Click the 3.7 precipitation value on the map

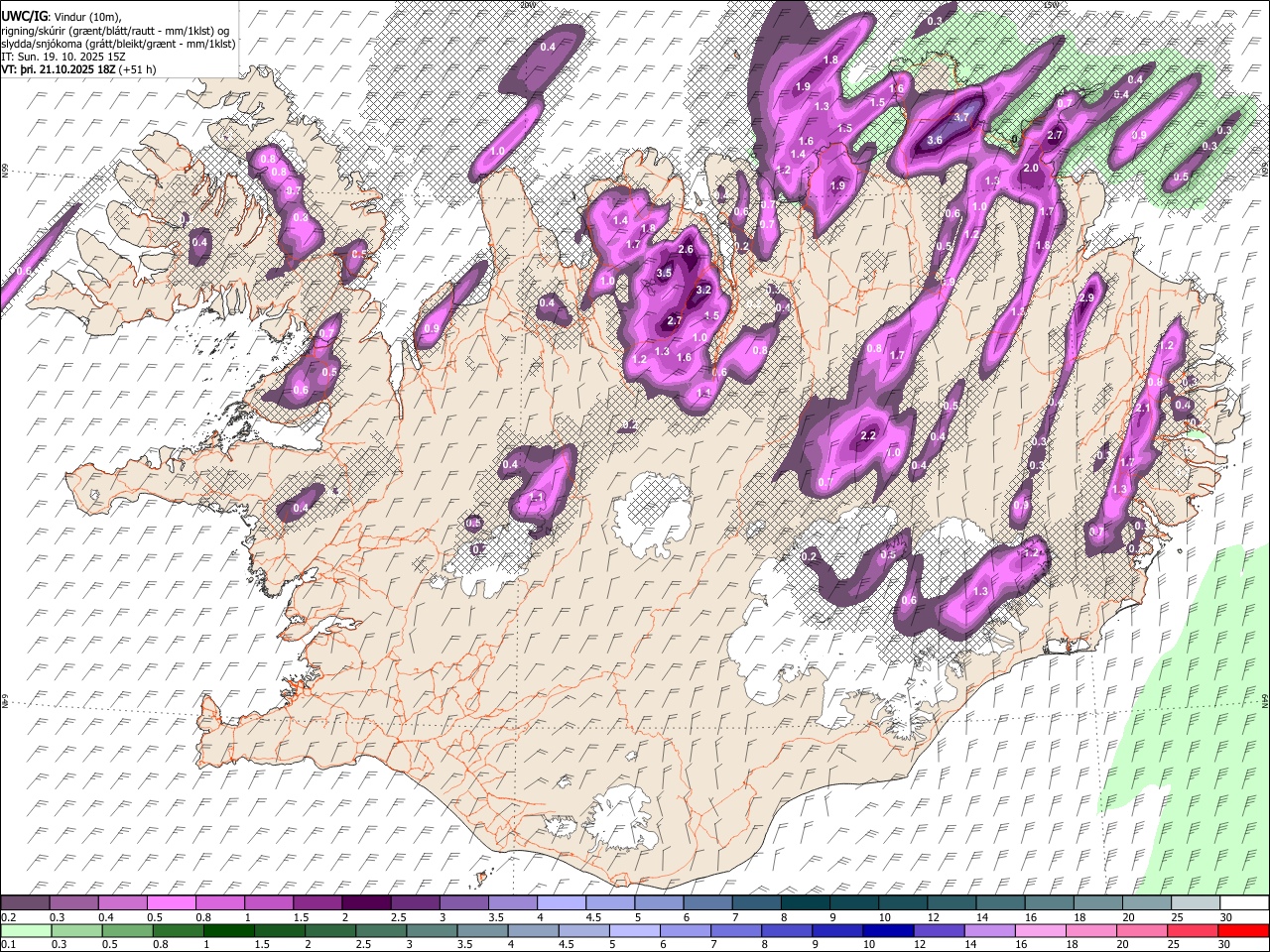point(960,117)
